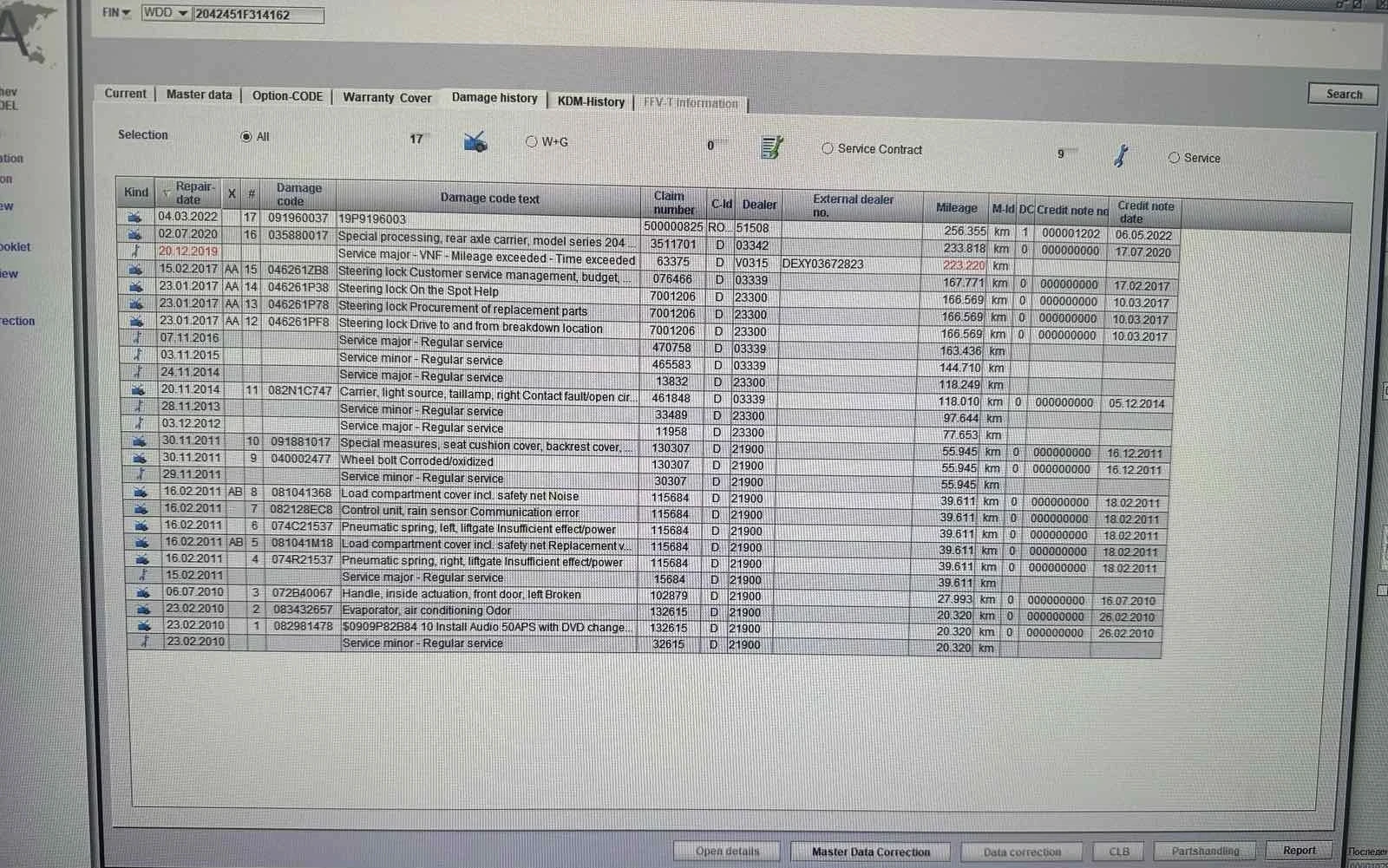This screenshot has width=1388, height=868.
Task: Sort by the Repair date column header
Action: point(193,193)
